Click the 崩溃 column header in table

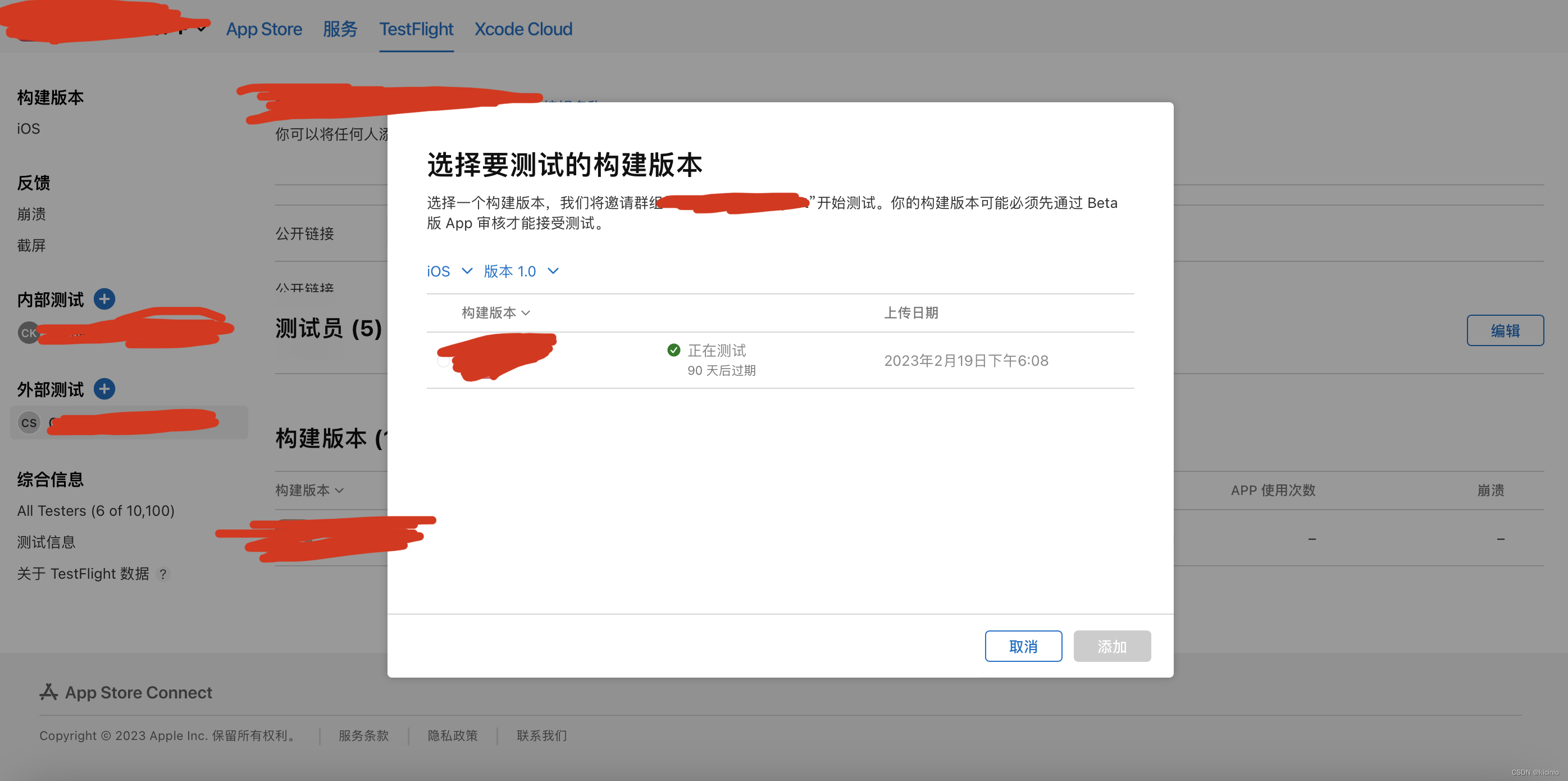(1490, 490)
